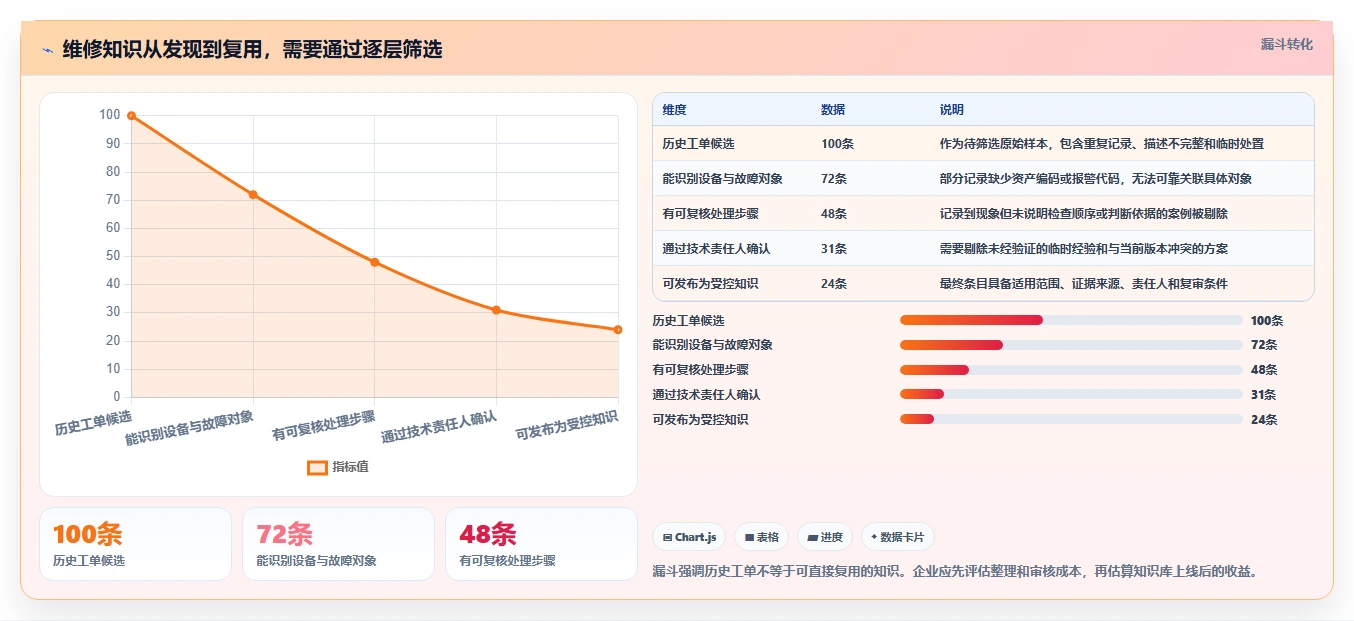Click x-axis label 历史工单候选 under chart
The height and width of the screenshot is (621, 1354).
click(x=93, y=422)
